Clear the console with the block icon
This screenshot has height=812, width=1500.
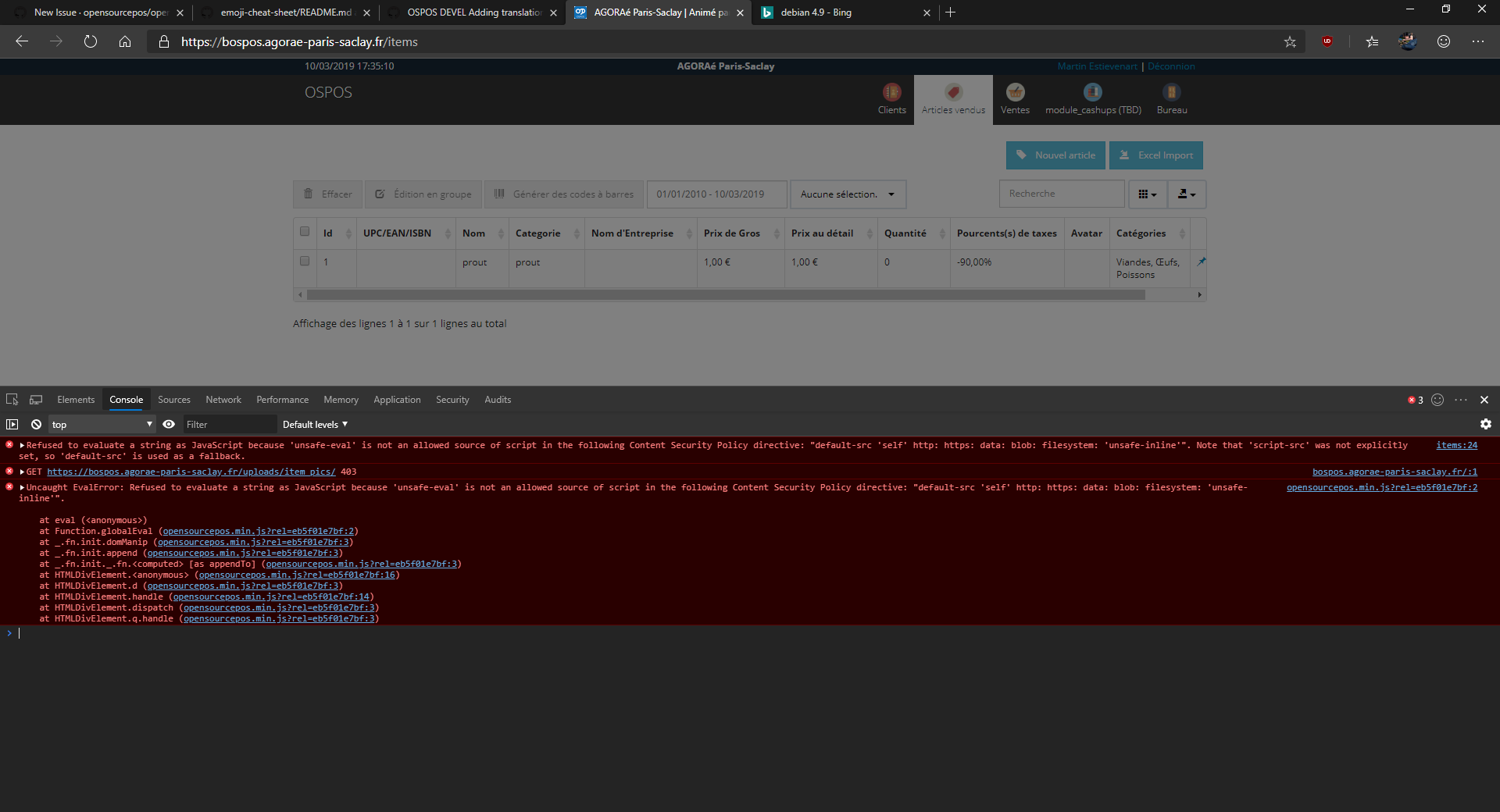coord(35,424)
